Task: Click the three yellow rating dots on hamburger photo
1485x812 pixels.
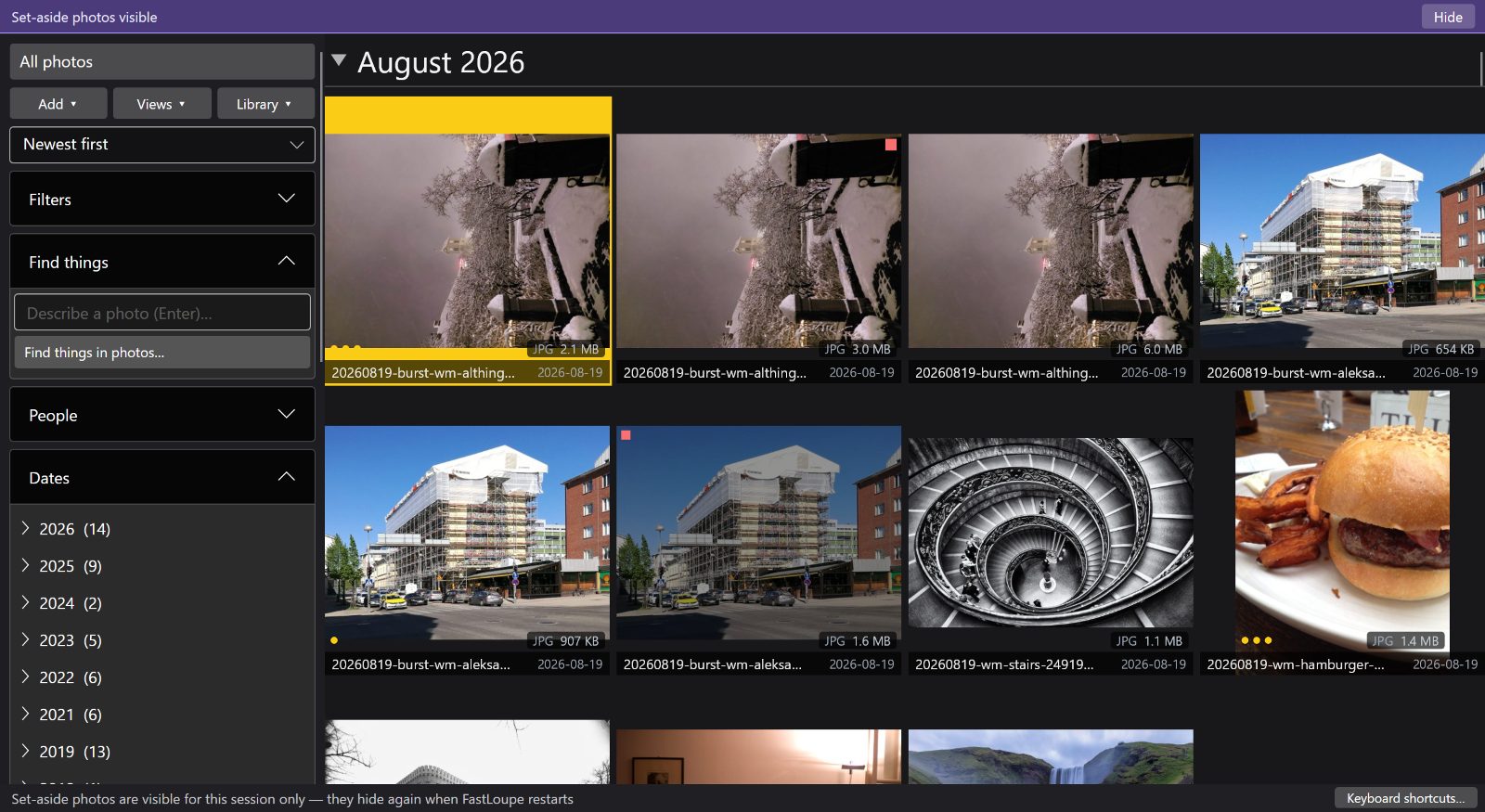Action: pos(1256,640)
